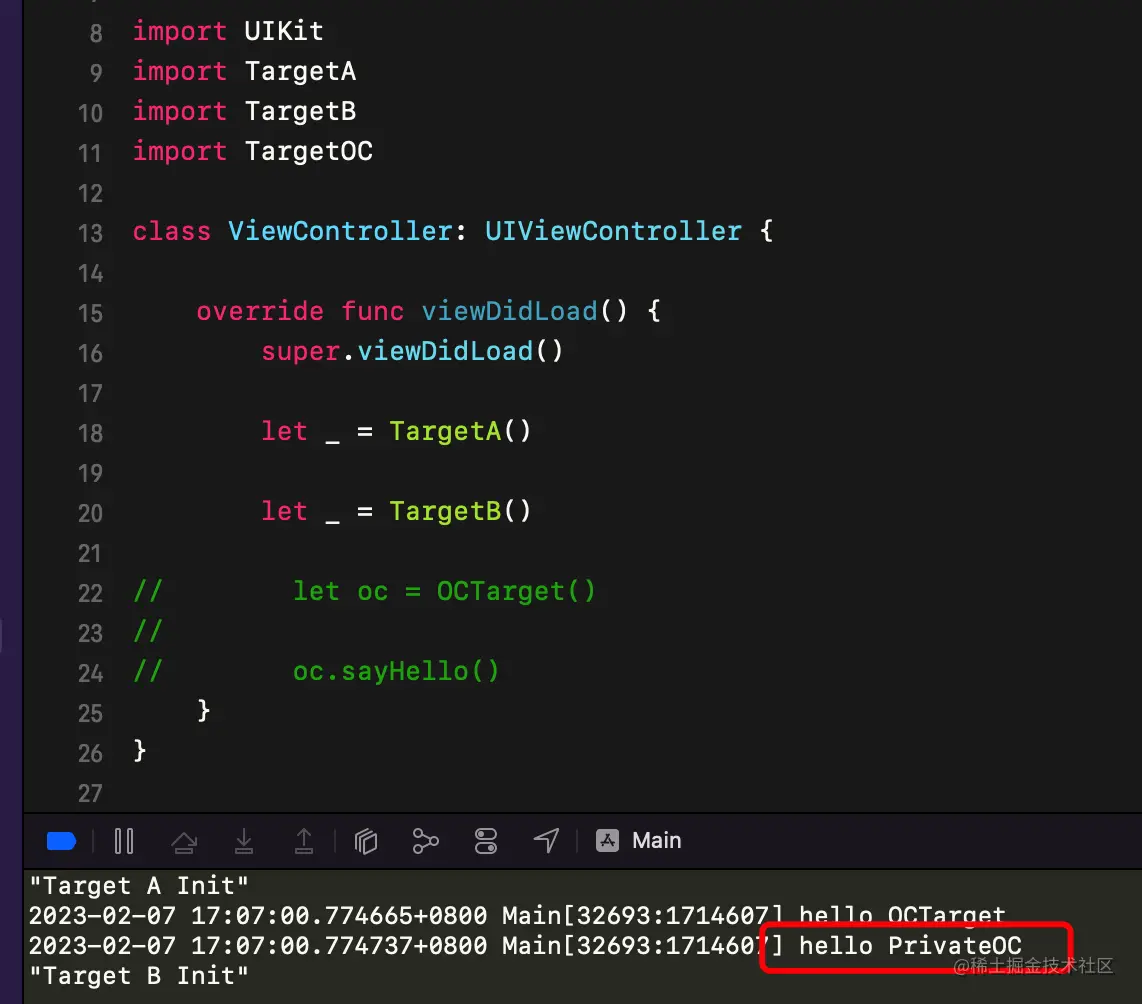
Task: Click the "Target A Init" console output
Action: tap(138, 886)
